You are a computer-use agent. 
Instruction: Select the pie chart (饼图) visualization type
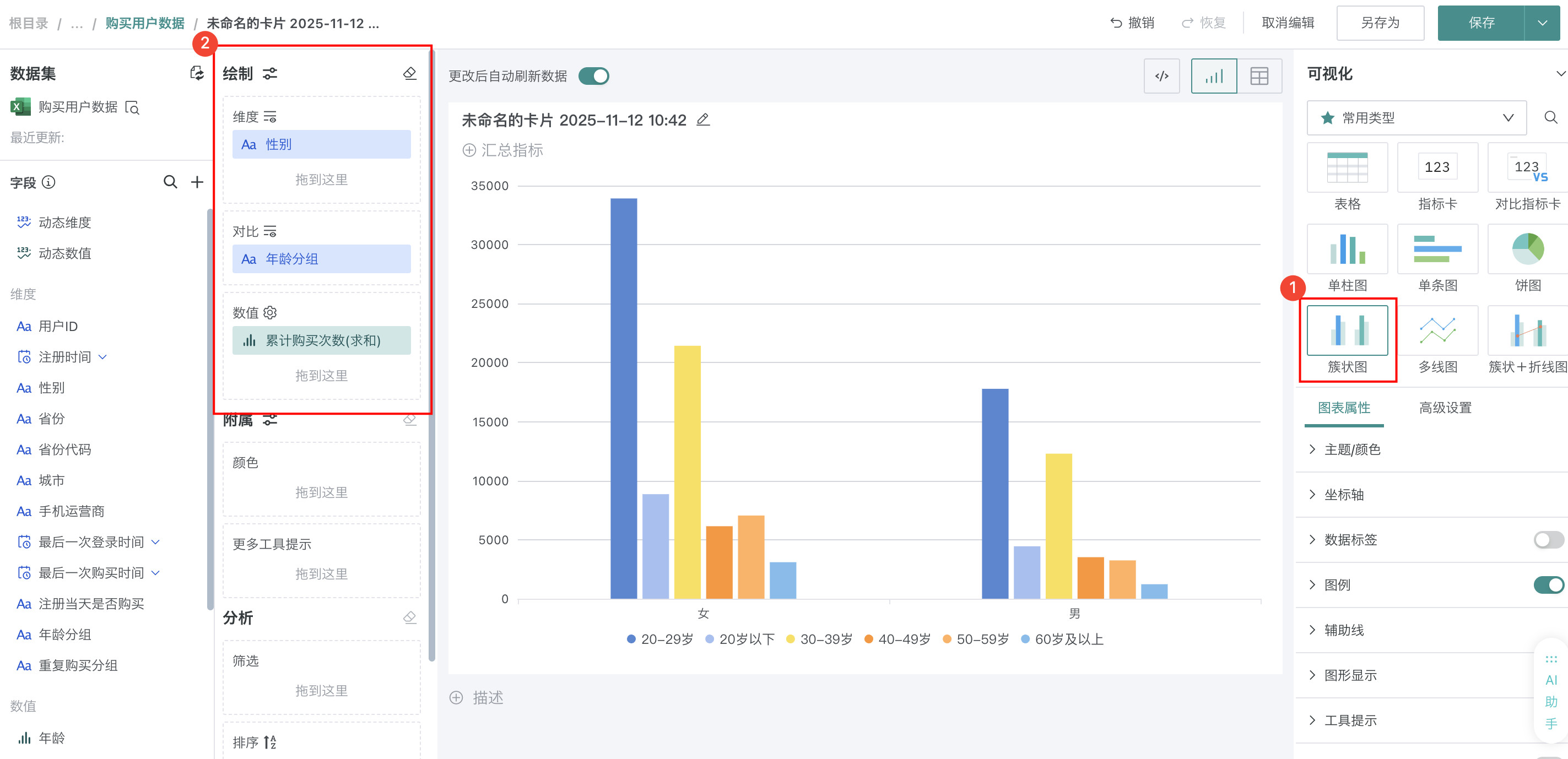click(x=1527, y=250)
